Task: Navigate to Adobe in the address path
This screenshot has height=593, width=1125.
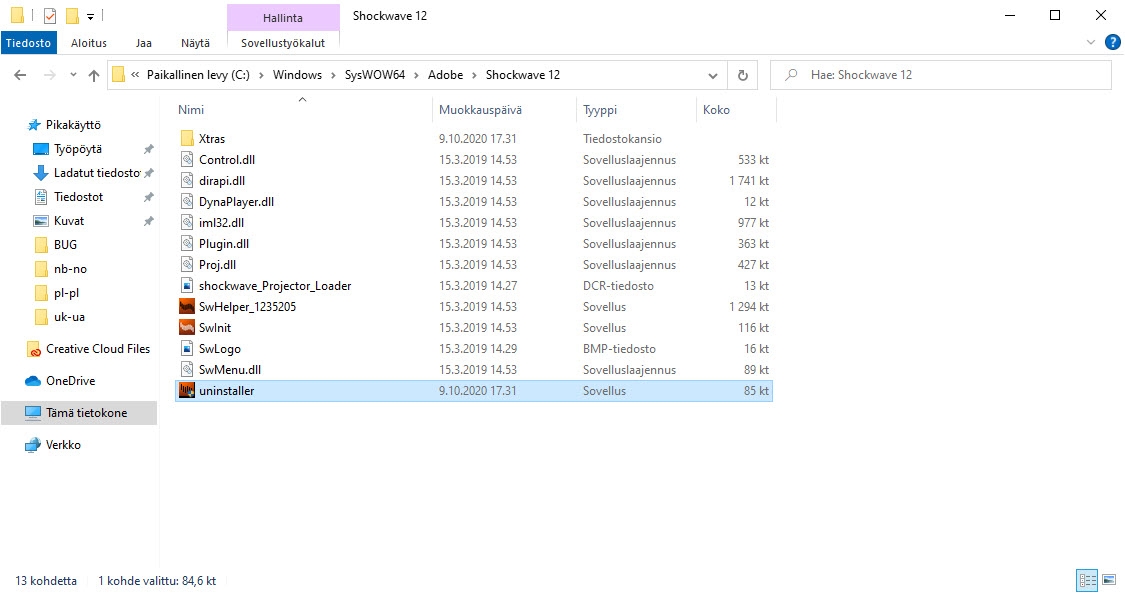Action: point(446,75)
